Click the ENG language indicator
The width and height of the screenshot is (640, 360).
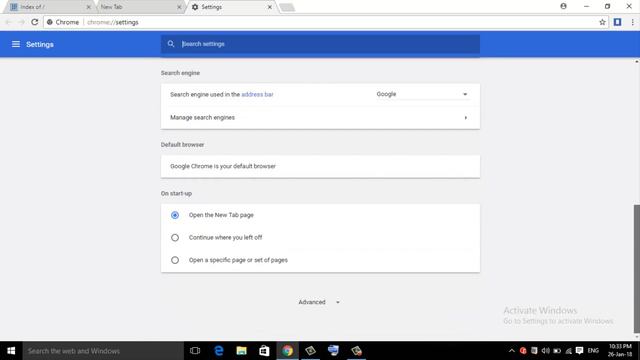[x=593, y=351]
